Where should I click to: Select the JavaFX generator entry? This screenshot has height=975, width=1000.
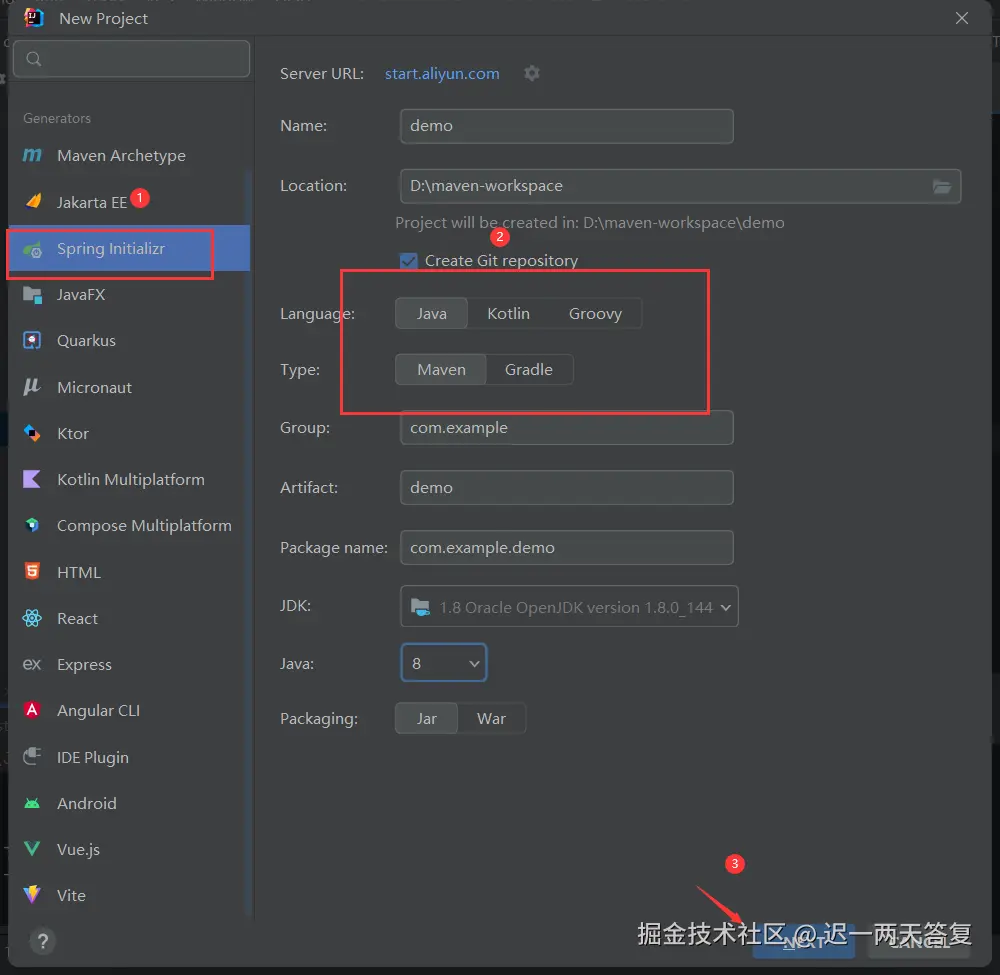(129, 295)
